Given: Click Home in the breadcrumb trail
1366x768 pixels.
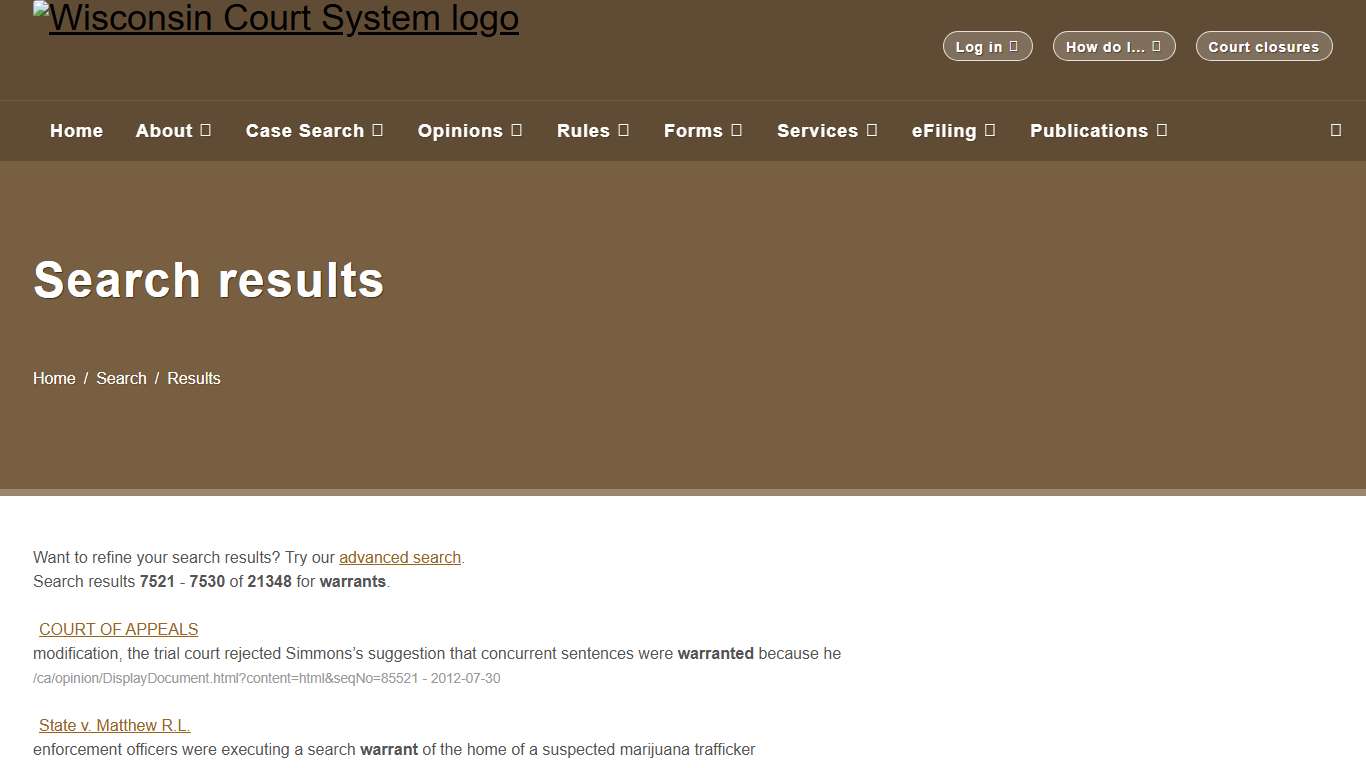Looking at the screenshot, I should [54, 378].
